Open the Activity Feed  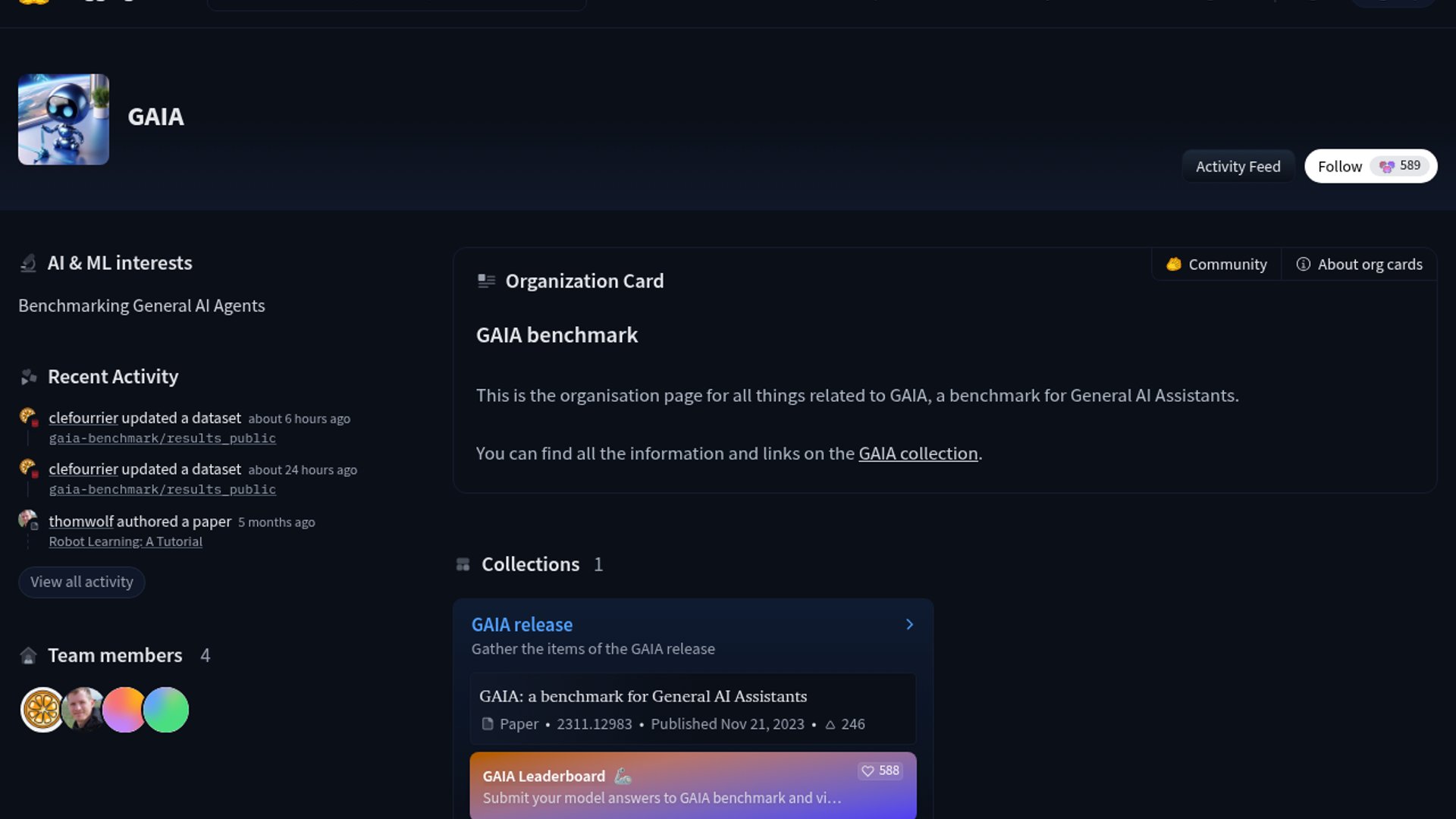point(1238,166)
